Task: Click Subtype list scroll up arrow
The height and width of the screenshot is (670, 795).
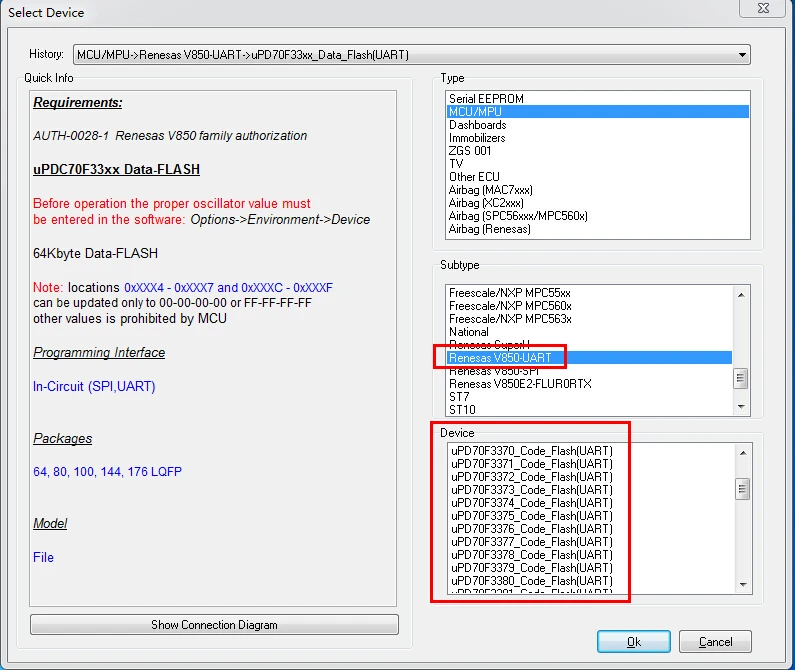Action: coord(741,295)
